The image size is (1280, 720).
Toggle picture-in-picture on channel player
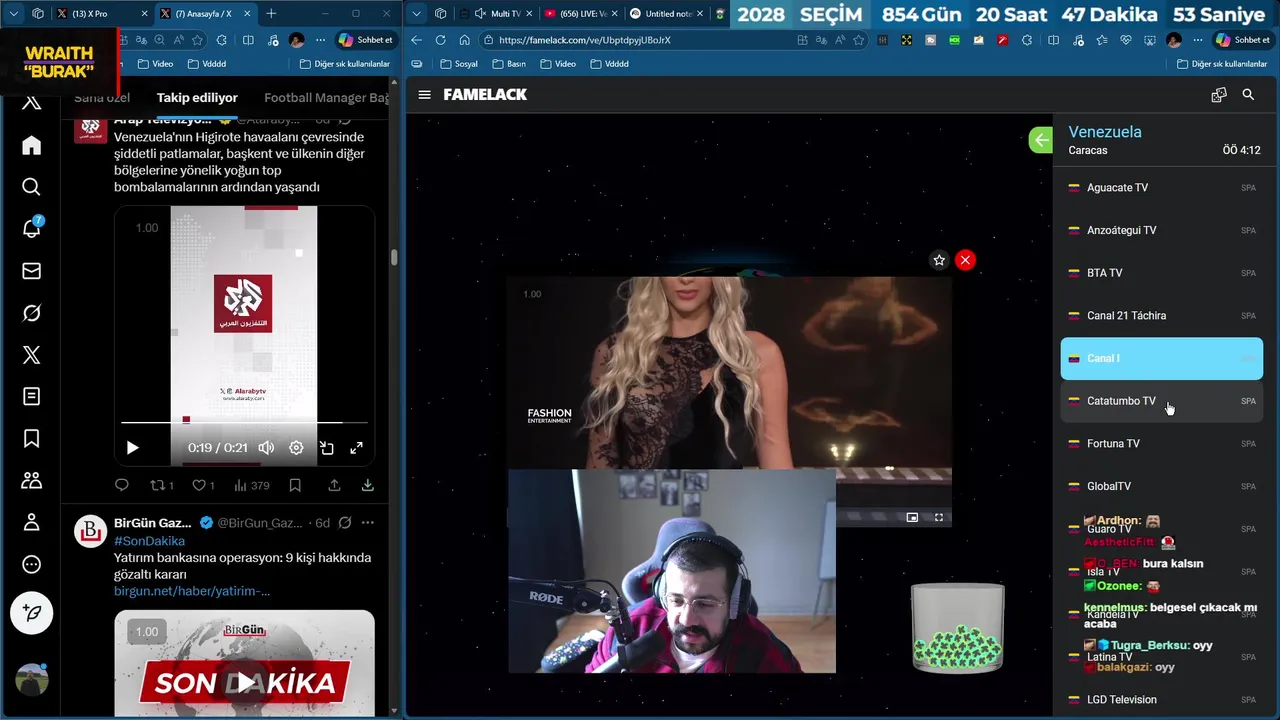pos(912,517)
